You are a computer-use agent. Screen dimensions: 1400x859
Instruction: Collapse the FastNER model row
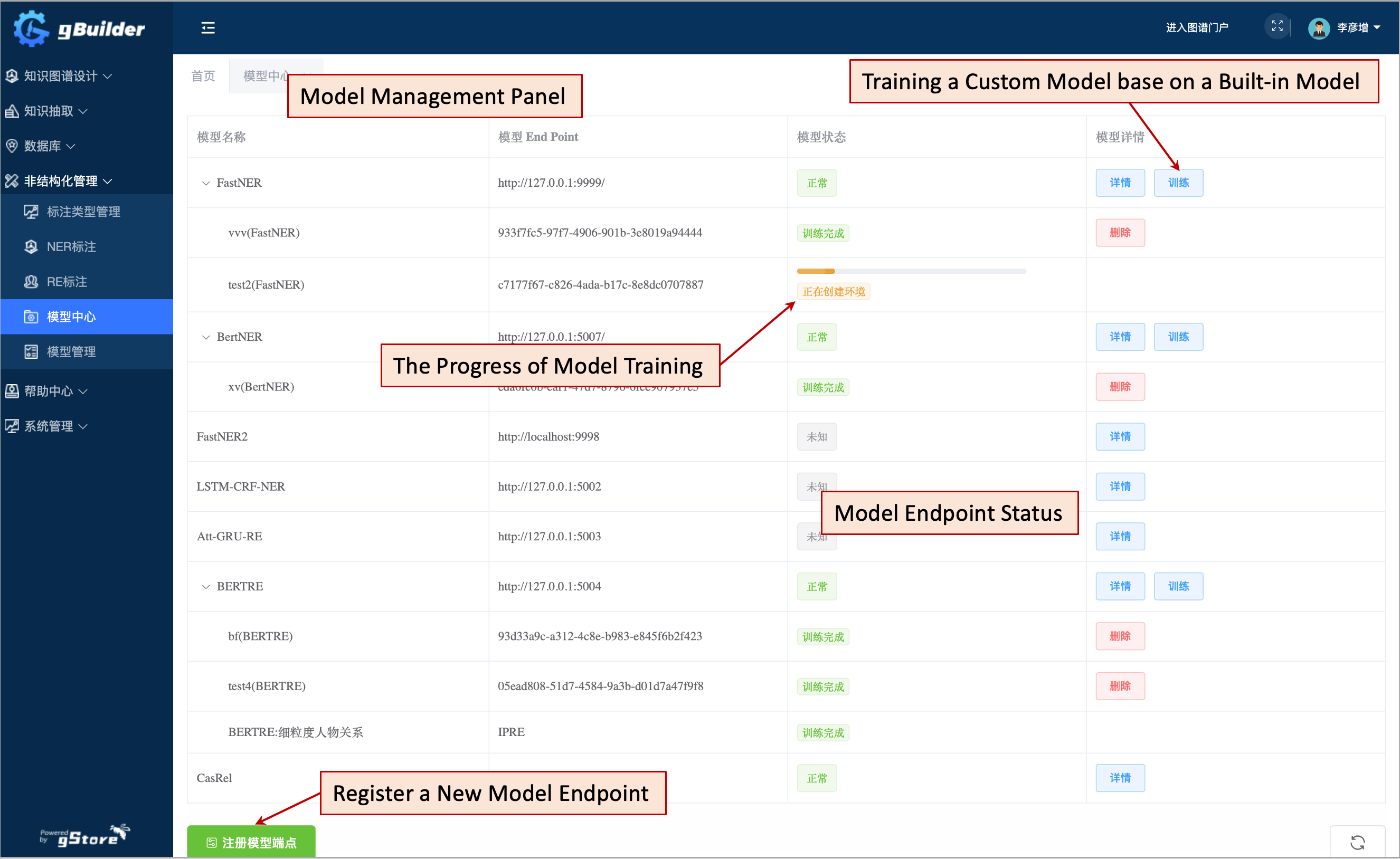pyautogui.click(x=206, y=184)
